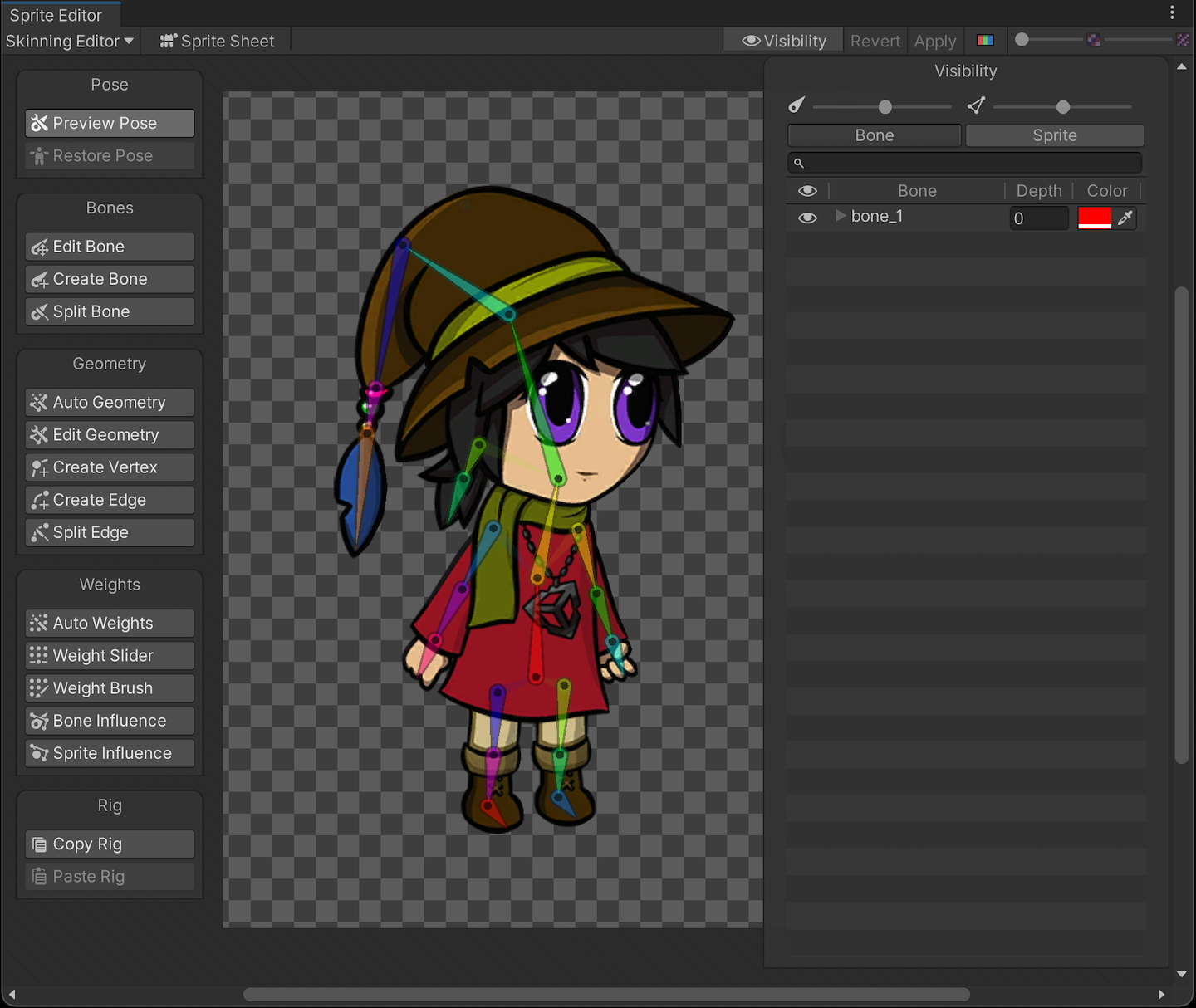Select the Weight Brush tool

point(110,688)
